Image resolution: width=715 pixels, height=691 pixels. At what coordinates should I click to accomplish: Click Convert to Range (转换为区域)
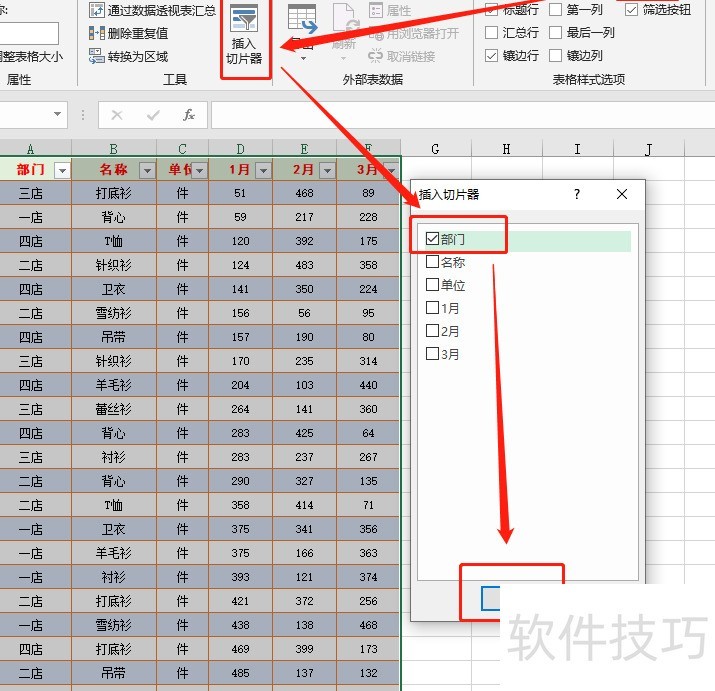129,56
